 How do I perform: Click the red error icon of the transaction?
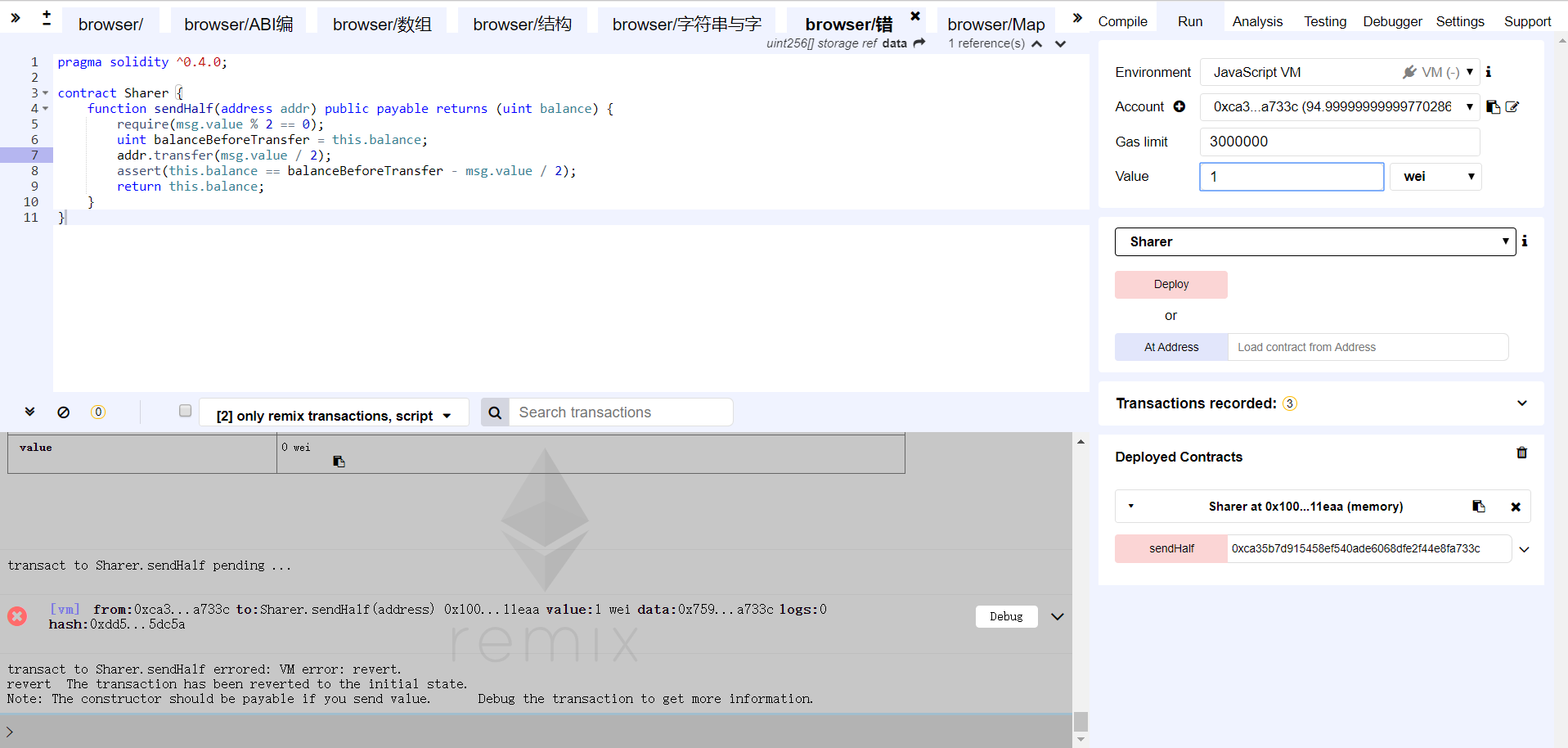pyautogui.click(x=17, y=616)
